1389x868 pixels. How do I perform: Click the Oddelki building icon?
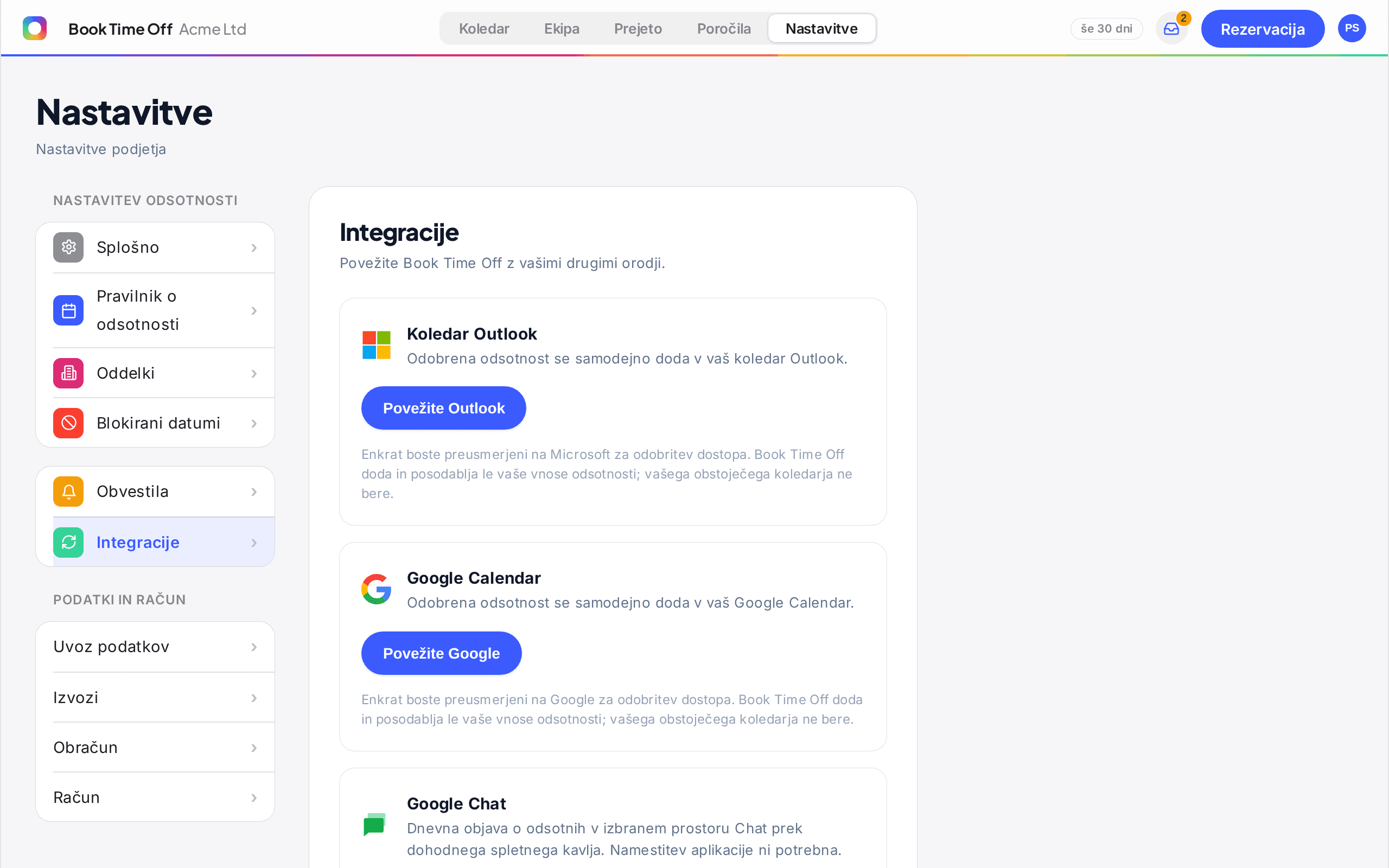tap(68, 373)
